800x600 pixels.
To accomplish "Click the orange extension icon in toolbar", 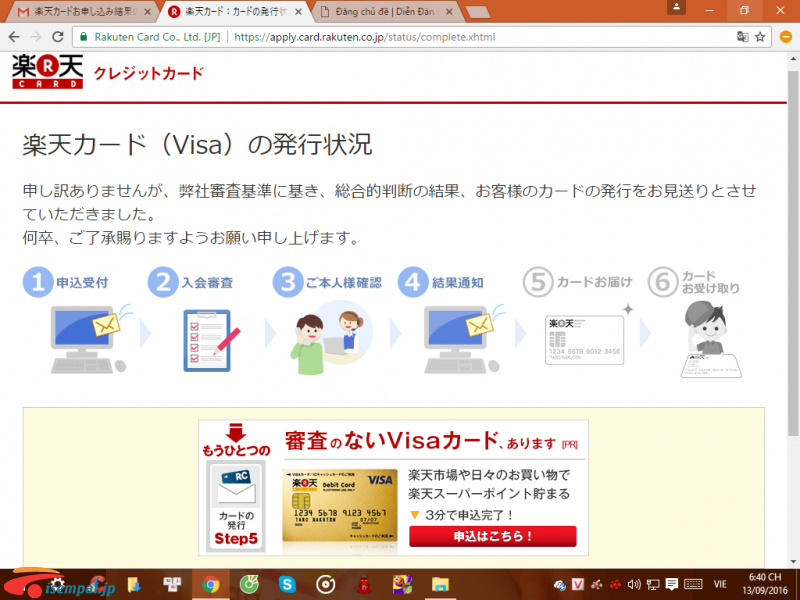I will tap(786, 37).
